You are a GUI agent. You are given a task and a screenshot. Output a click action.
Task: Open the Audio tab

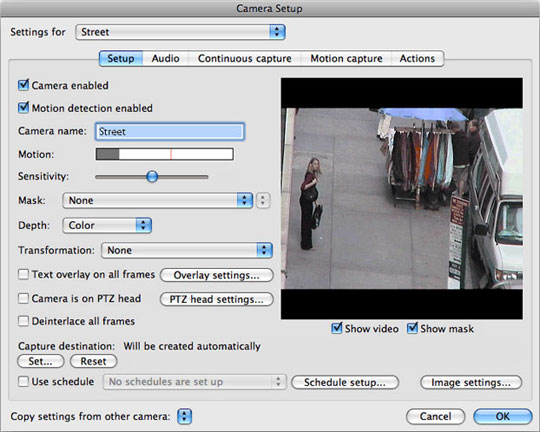click(166, 59)
